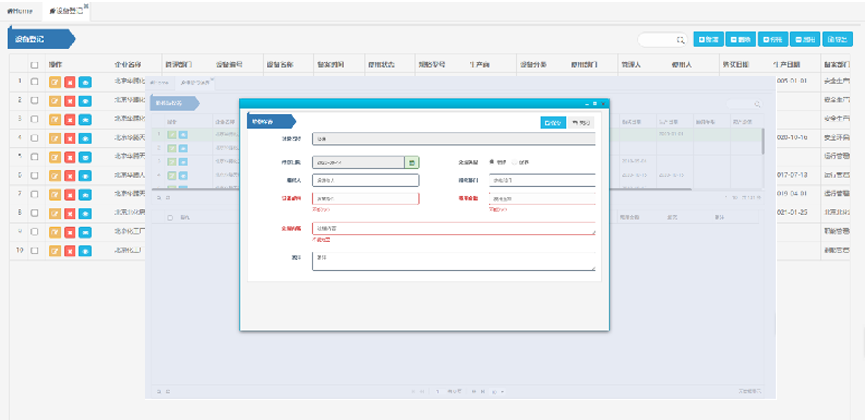Viewport: 866px width, 420px height.
Task: Click the search magnifier icon in the toolbar
Action: [680, 40]
